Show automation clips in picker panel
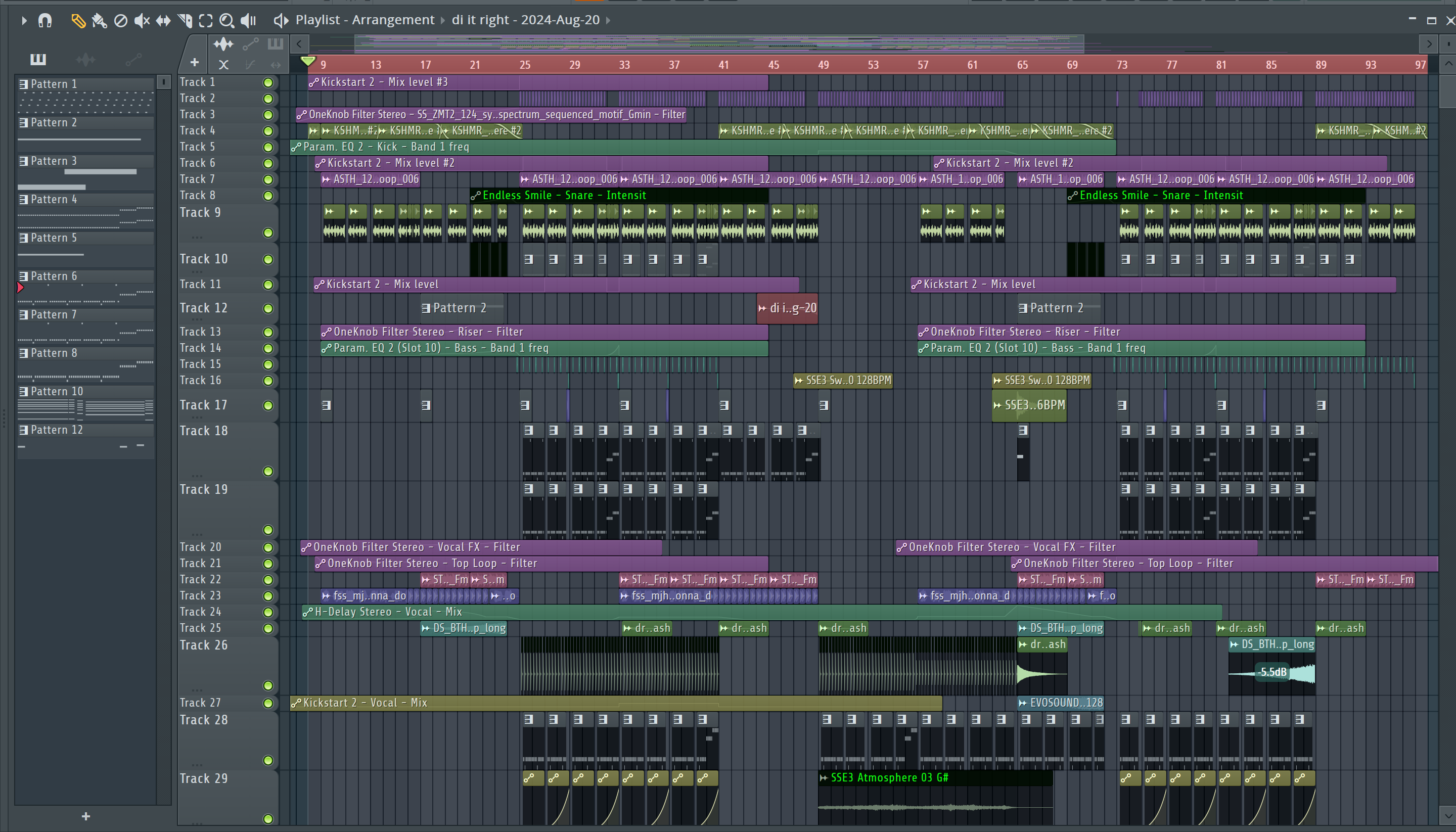The image size is (1456, 832). coord(133,59)
